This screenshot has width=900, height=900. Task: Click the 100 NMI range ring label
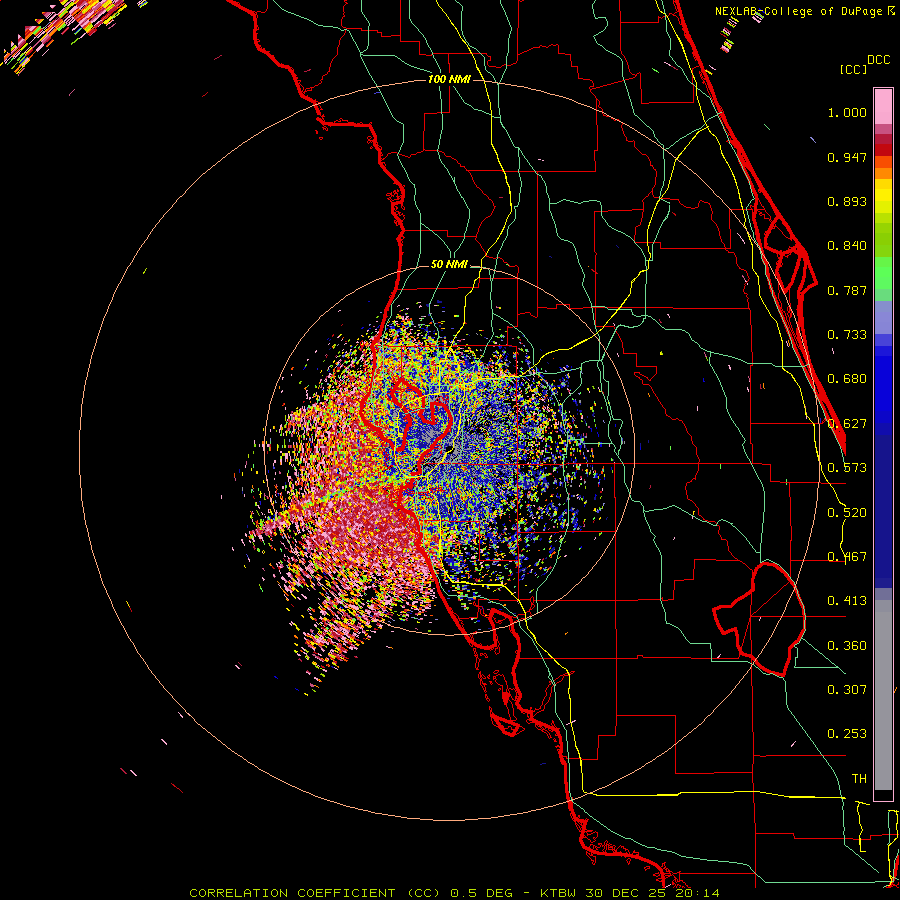449,79
